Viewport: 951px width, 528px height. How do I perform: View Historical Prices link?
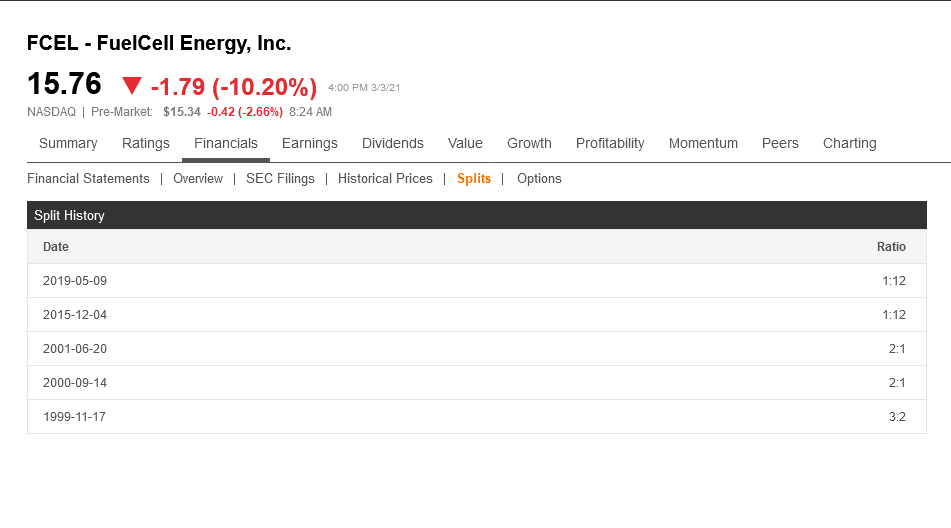(x=385, y=179)
